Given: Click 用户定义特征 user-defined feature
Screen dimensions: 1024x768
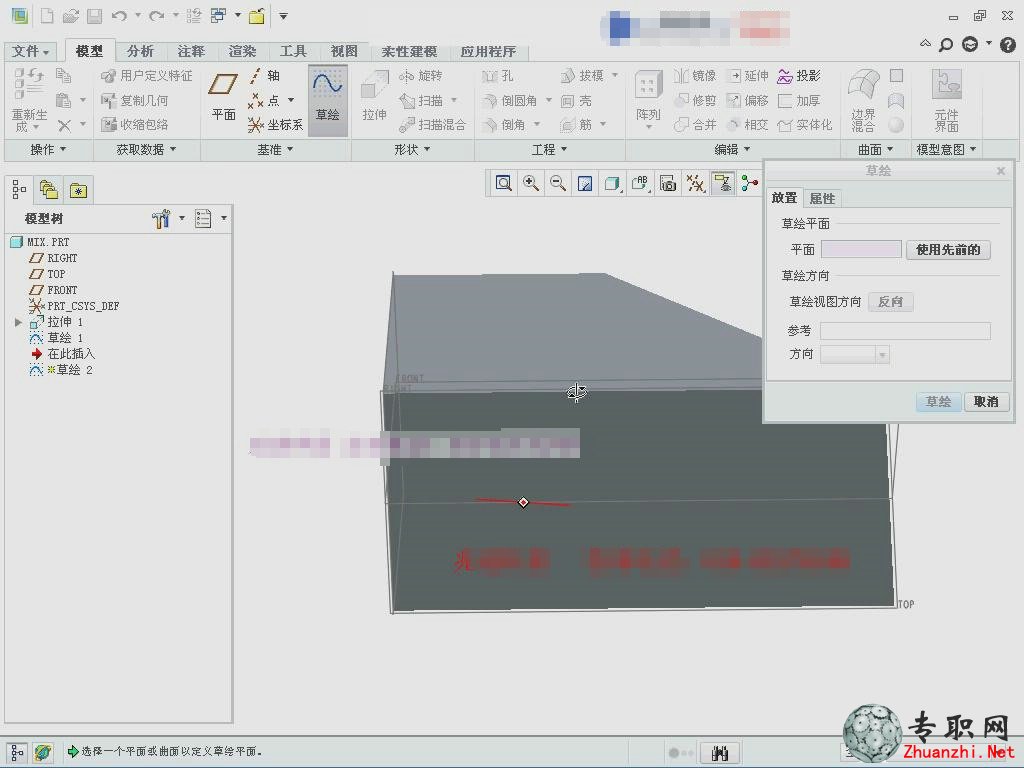Looking at the screenshot, I should click(x=147, y=76).
